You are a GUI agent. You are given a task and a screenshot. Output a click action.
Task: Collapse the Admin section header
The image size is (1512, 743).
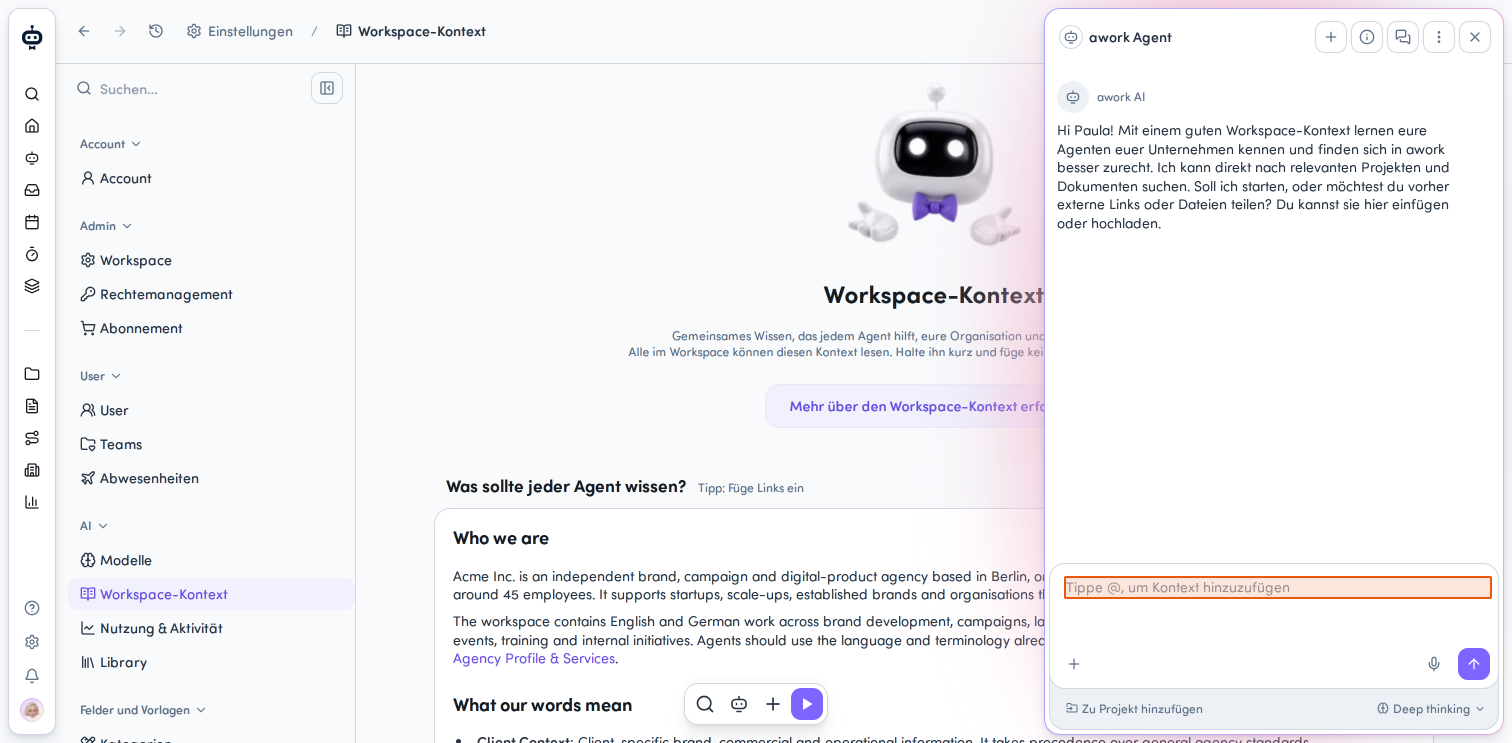(x=106, y=226)
